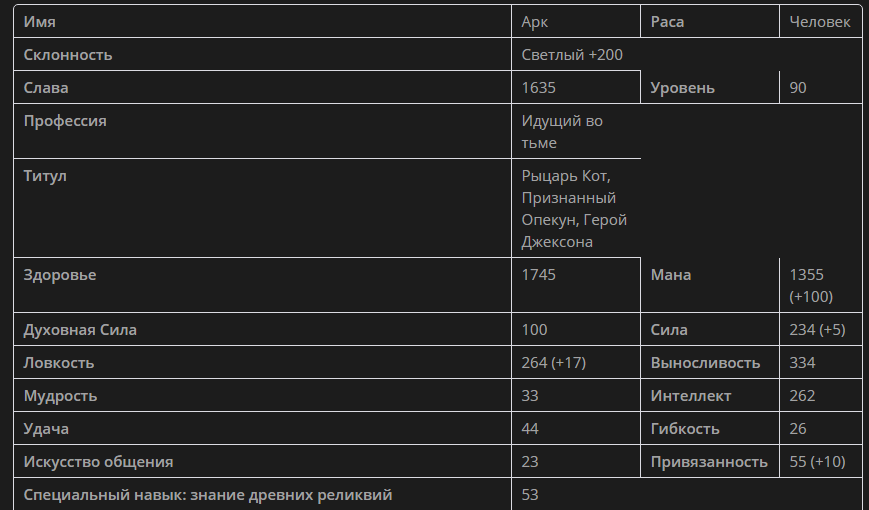The height and width of the screenshot is (510, 869).
Task: Select the health value 1745
Action: 539,275
